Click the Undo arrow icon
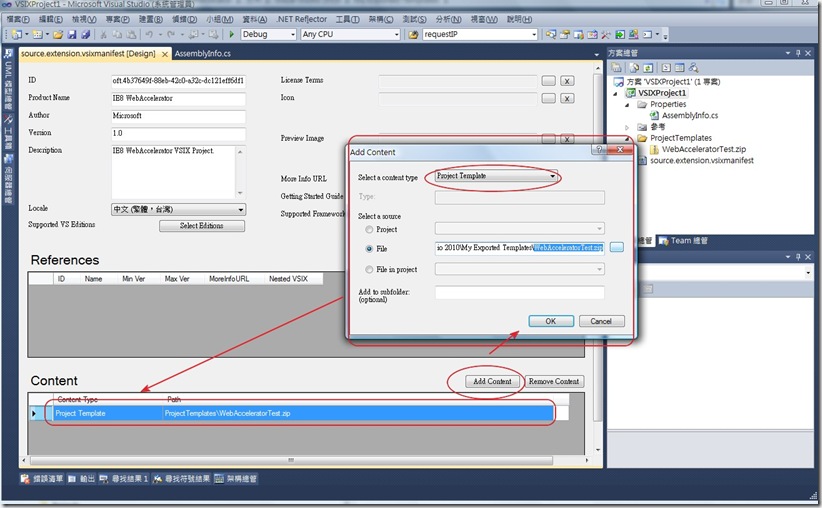 click(x=149, y=35)
